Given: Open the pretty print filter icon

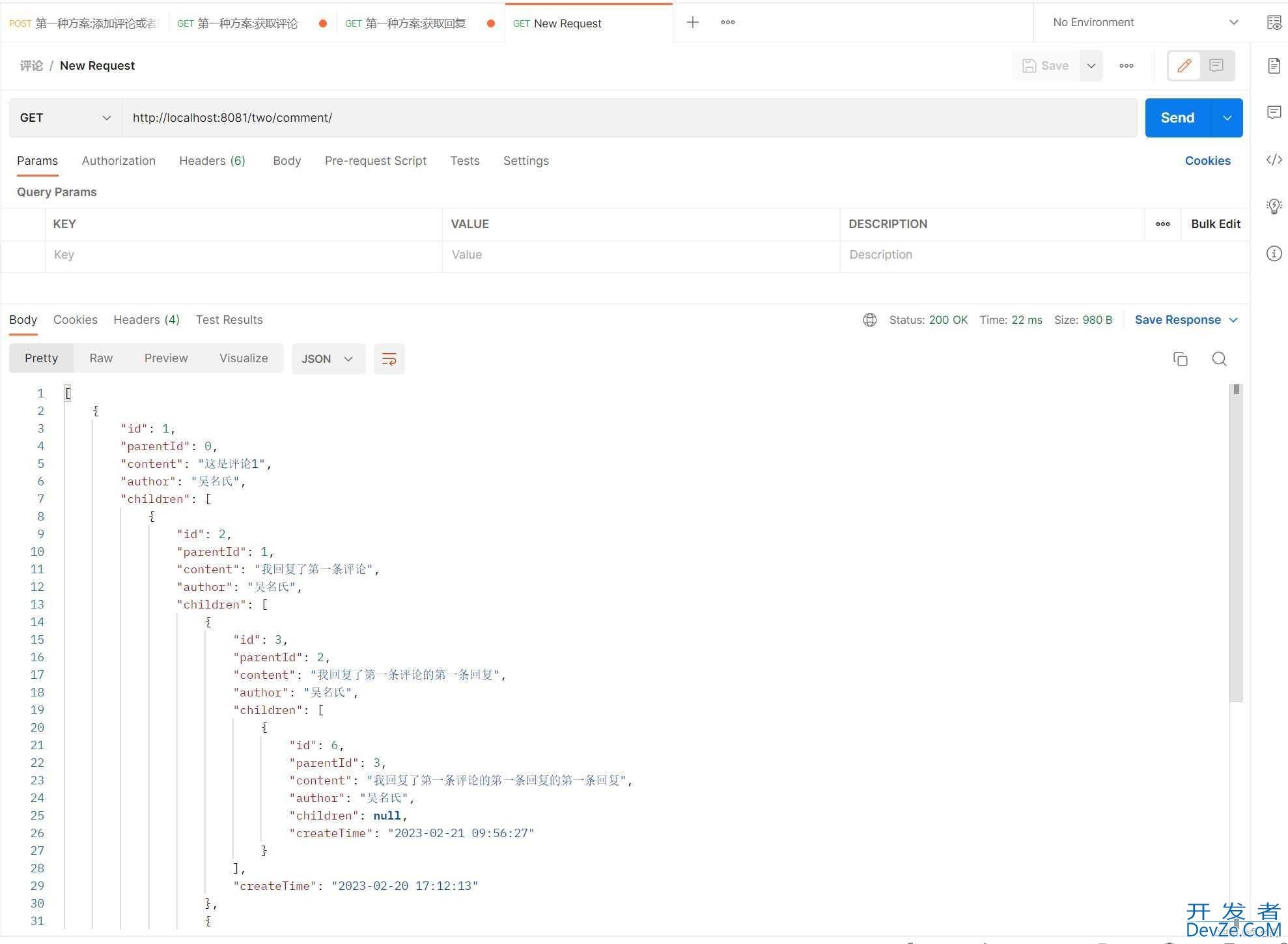Looking at the screenshot, I should tap(389, 358).
